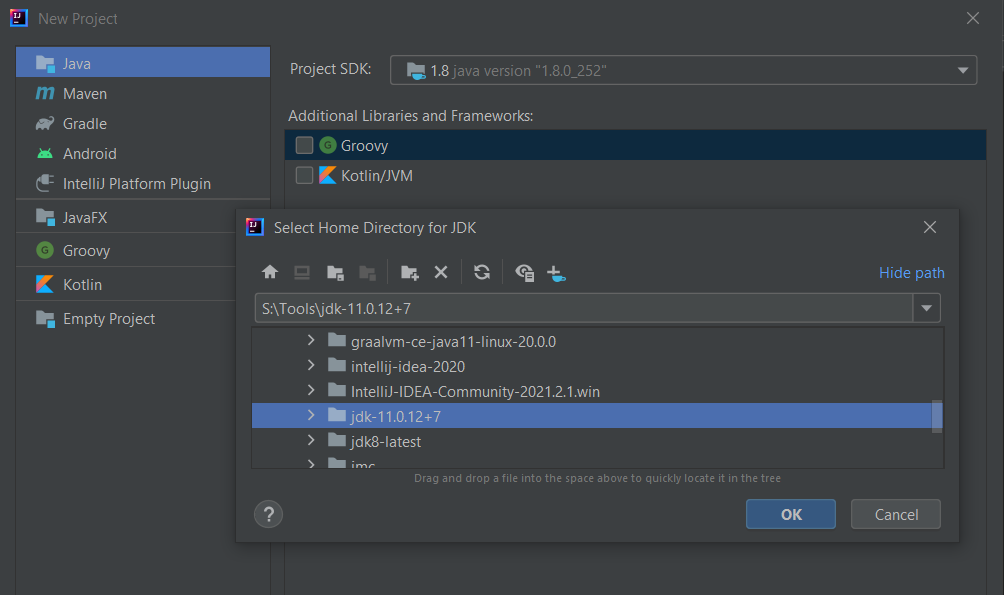Select Gradle project type
Screen dimensions: 1004x595
[x=143, y=124]
